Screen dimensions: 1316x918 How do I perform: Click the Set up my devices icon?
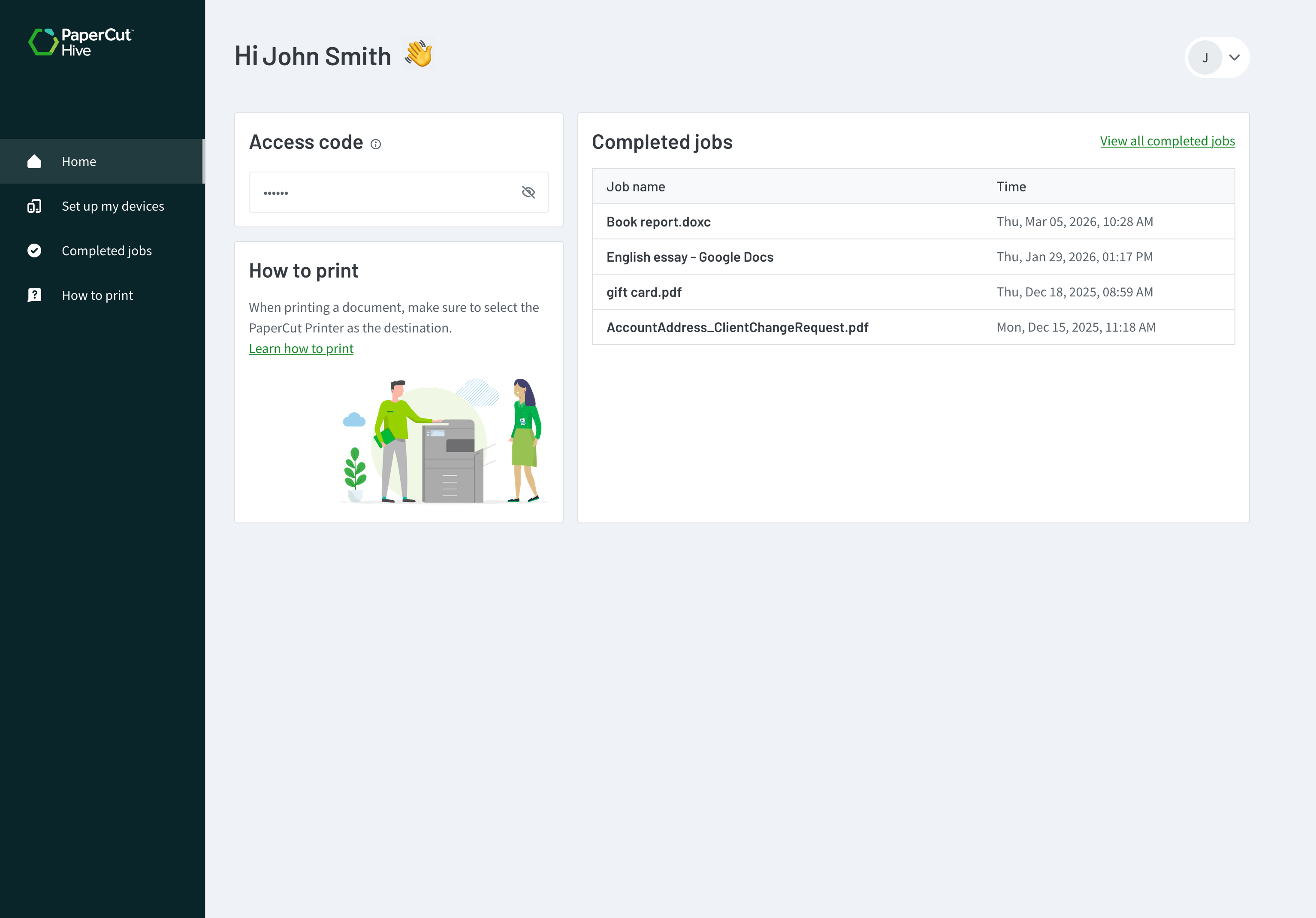34,206
